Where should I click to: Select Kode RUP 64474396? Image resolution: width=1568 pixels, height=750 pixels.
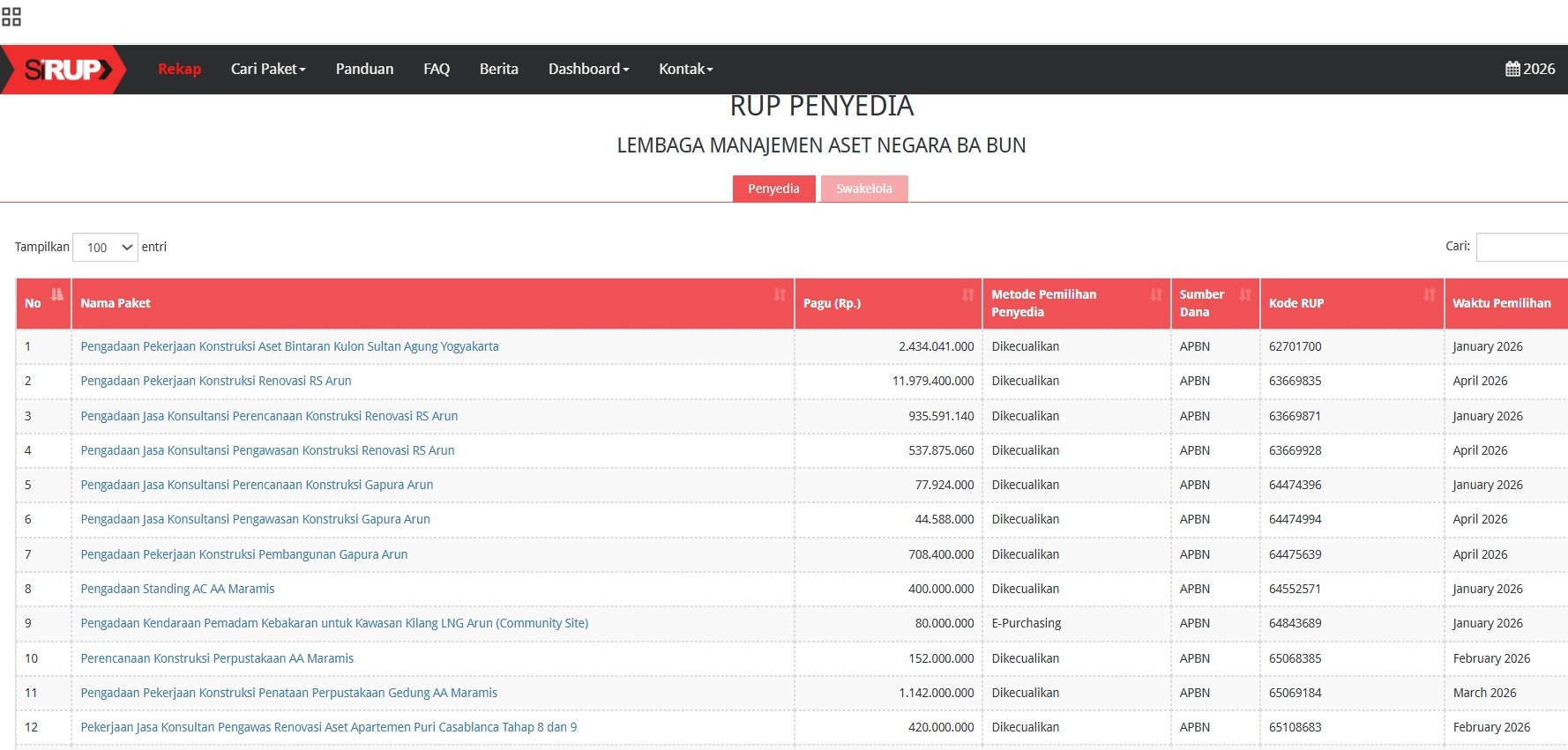coord(1295,485)
